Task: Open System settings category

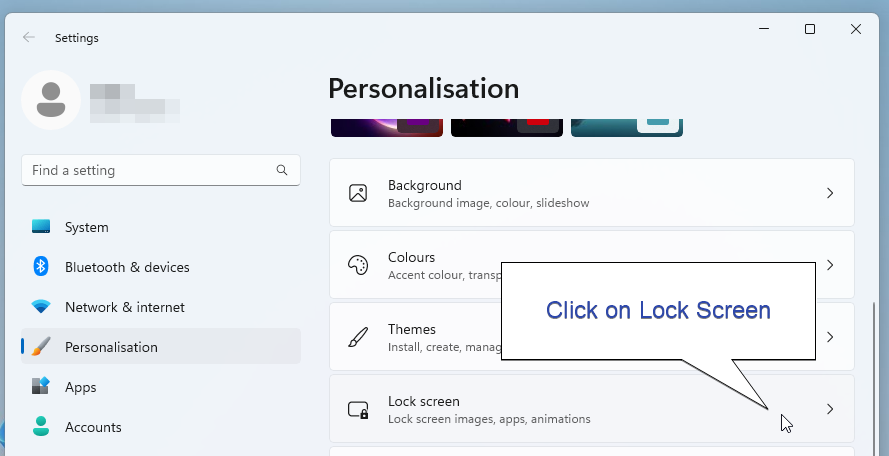Action: click(x=161, y=227)
